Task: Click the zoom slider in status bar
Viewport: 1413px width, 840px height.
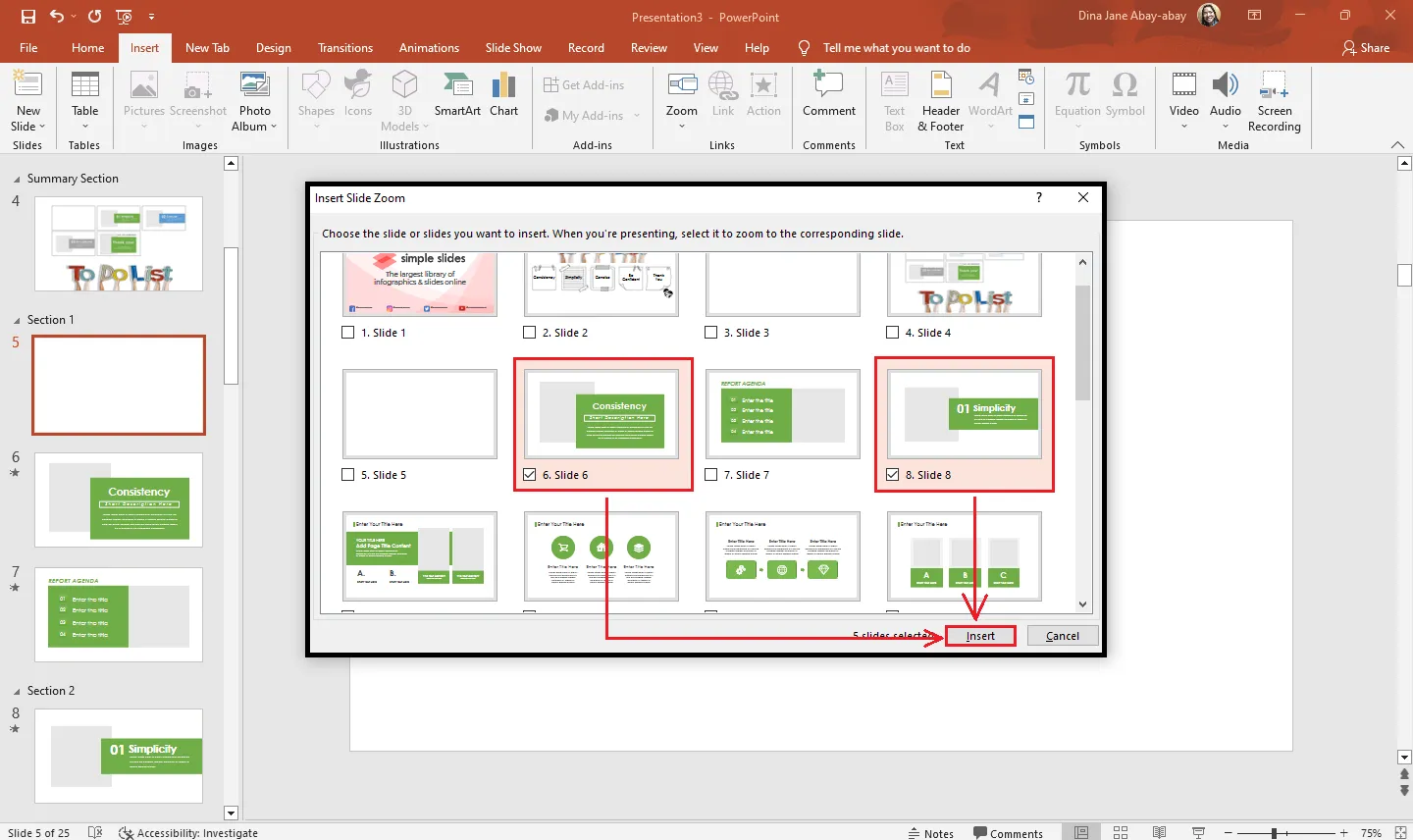Action: pyautogui.click(x=1274, y=833)
